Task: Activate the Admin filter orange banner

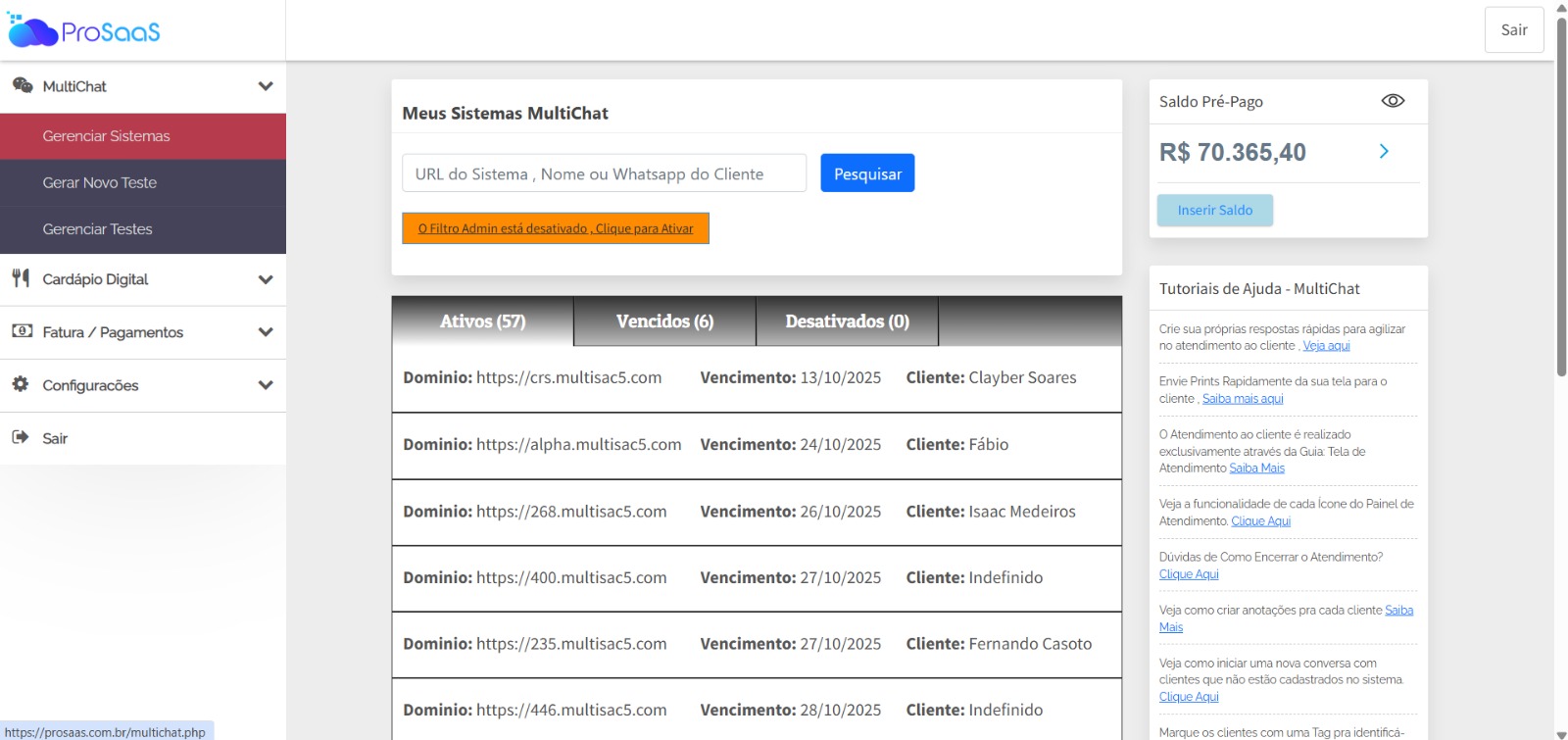Action: click(x=555, y=228)
